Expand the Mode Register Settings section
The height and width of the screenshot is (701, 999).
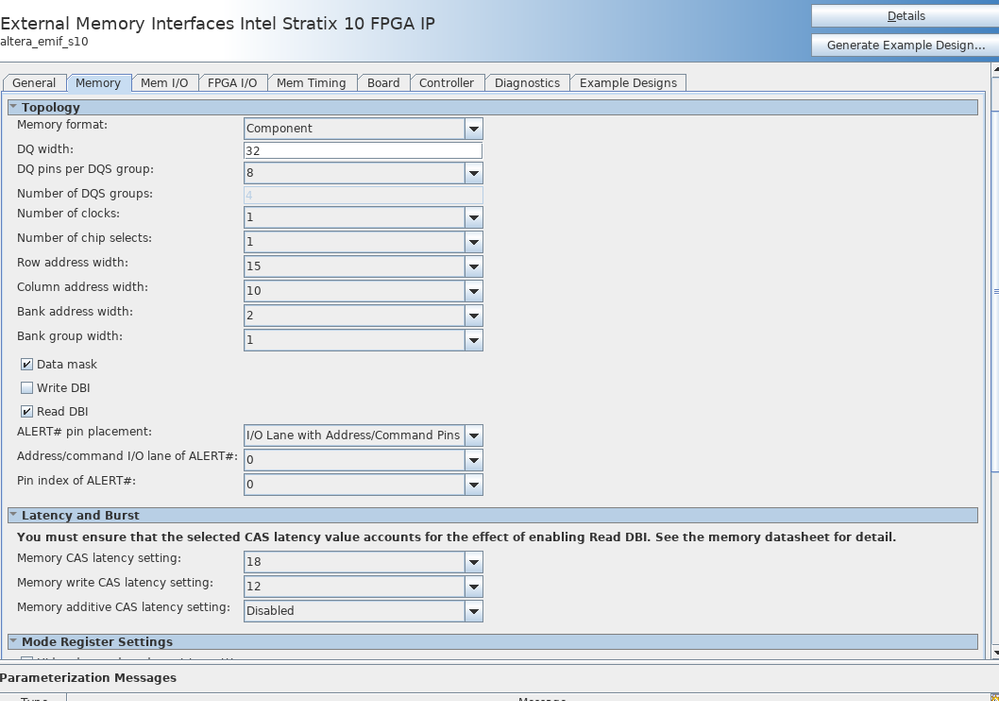coord(13,642)
